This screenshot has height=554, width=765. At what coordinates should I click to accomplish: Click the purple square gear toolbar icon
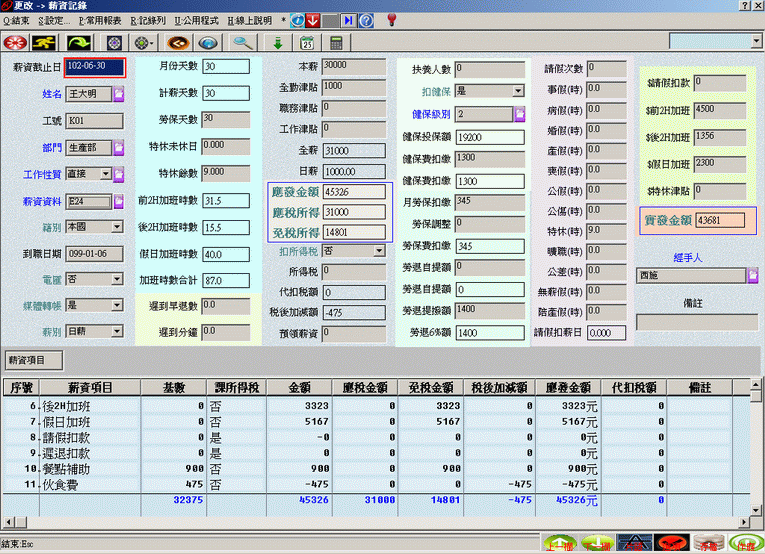click(x=114, y=43)
